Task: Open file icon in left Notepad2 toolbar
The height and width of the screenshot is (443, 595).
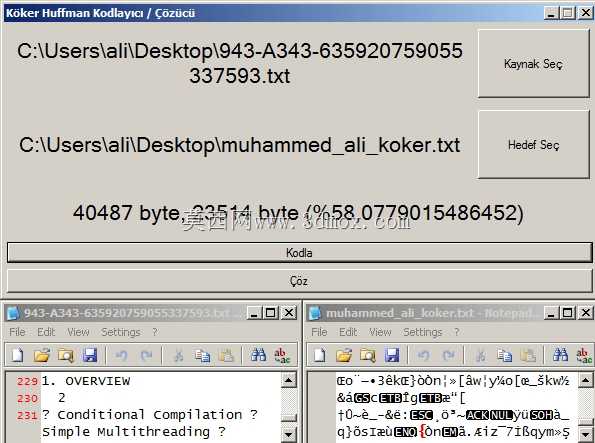Action: tap(42, 355)
